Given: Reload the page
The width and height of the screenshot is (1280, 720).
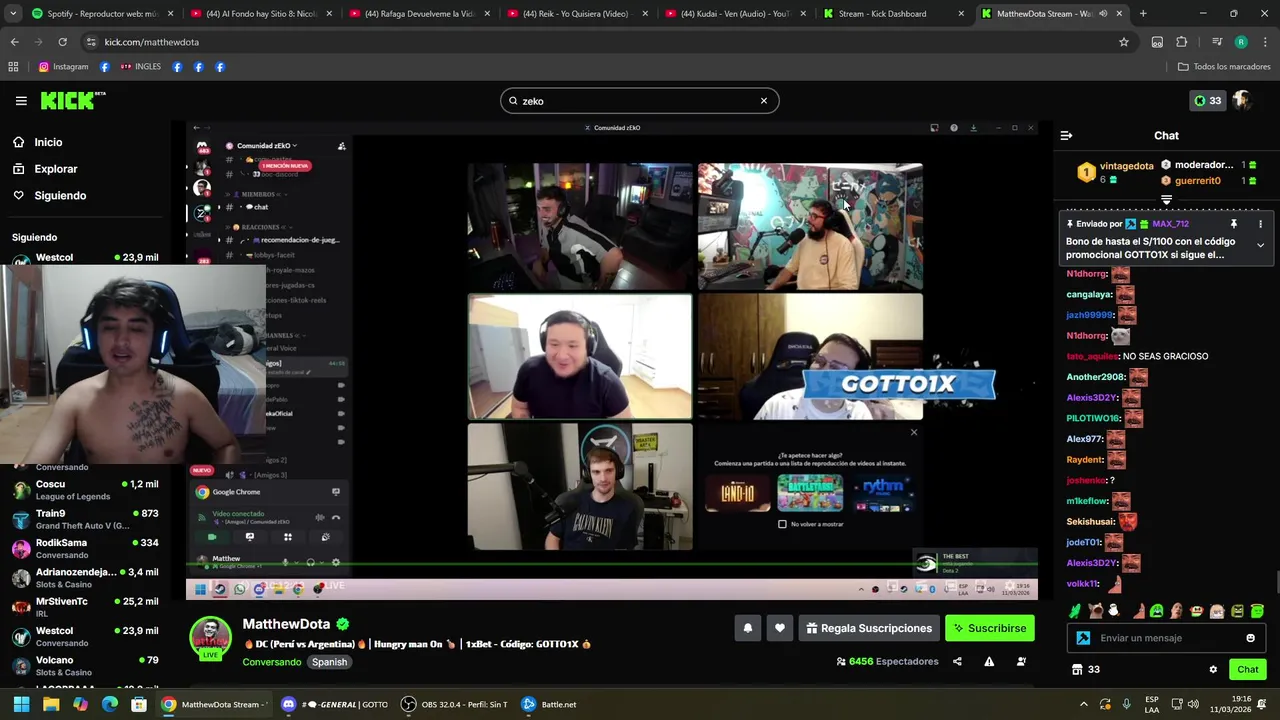Looking at the screenshot, I should point(62,42).
